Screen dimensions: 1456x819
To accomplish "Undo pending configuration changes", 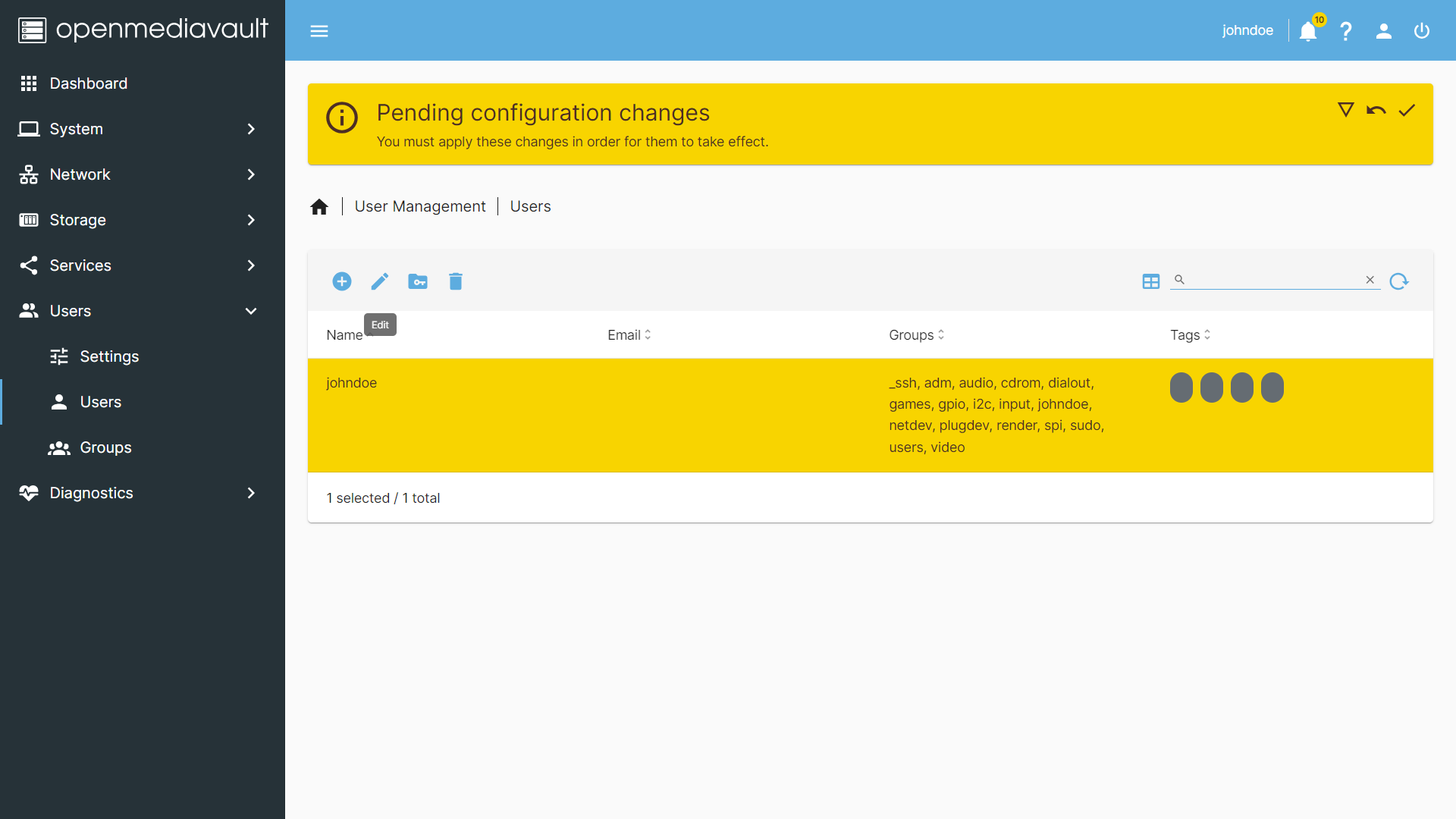I will (x=1376, y=111).
